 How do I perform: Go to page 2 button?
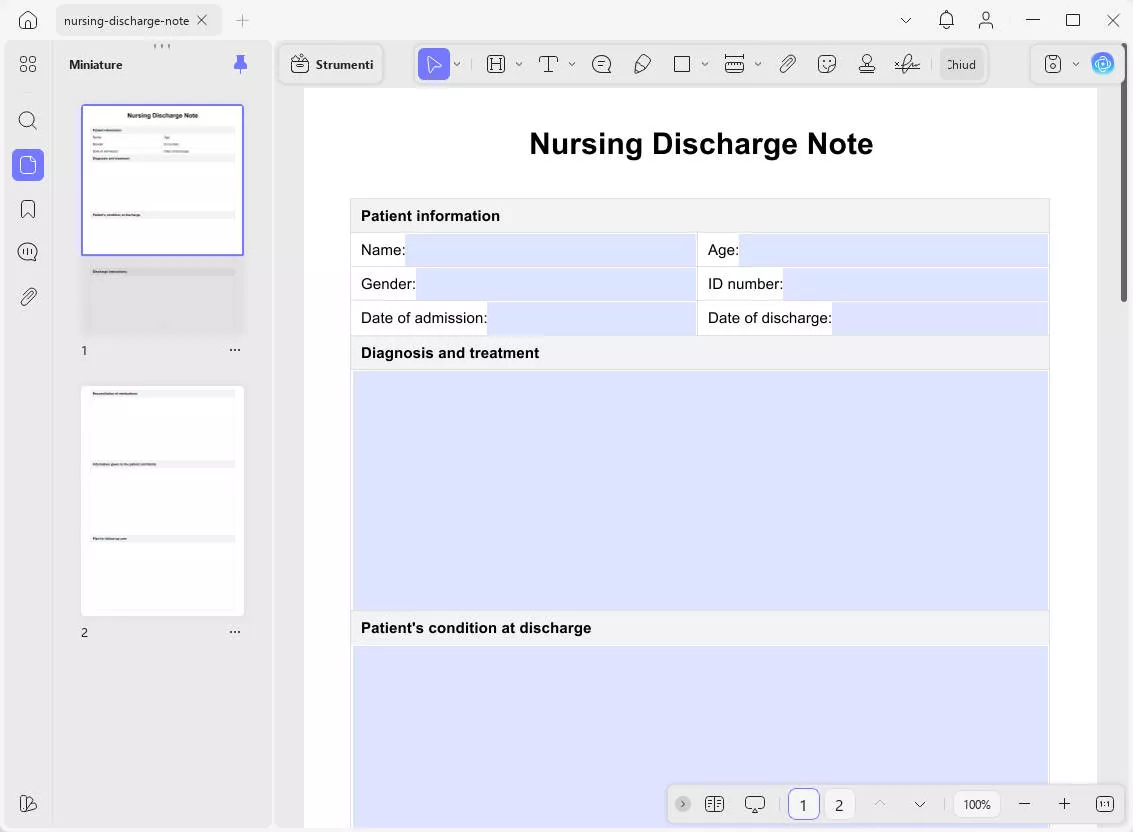pos(839,805)
